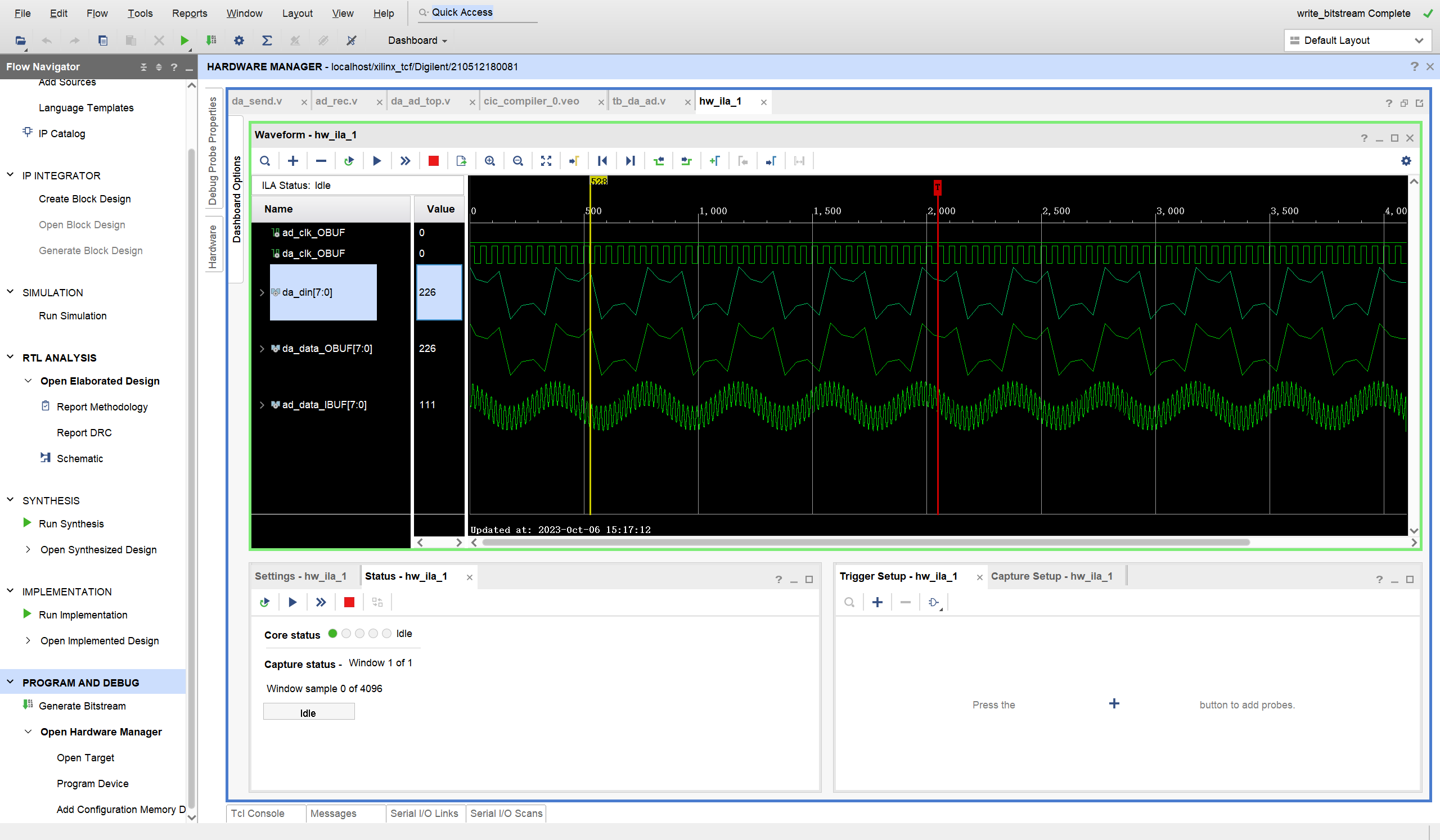Click the waveform horizontal scrollbar thumb

coord(866,543)
